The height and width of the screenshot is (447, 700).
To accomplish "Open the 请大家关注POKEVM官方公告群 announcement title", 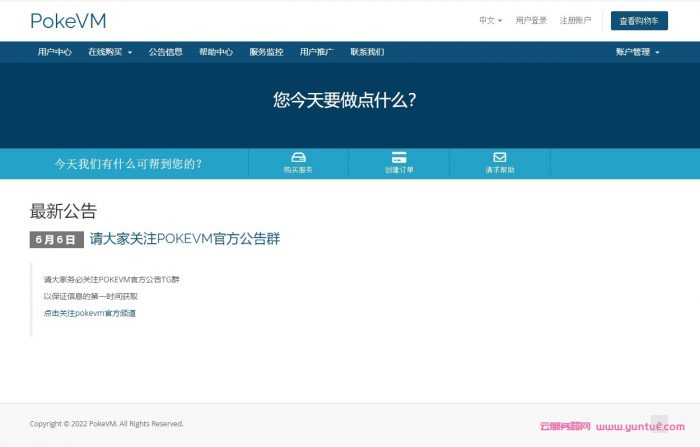I will (x=185, y=239).
